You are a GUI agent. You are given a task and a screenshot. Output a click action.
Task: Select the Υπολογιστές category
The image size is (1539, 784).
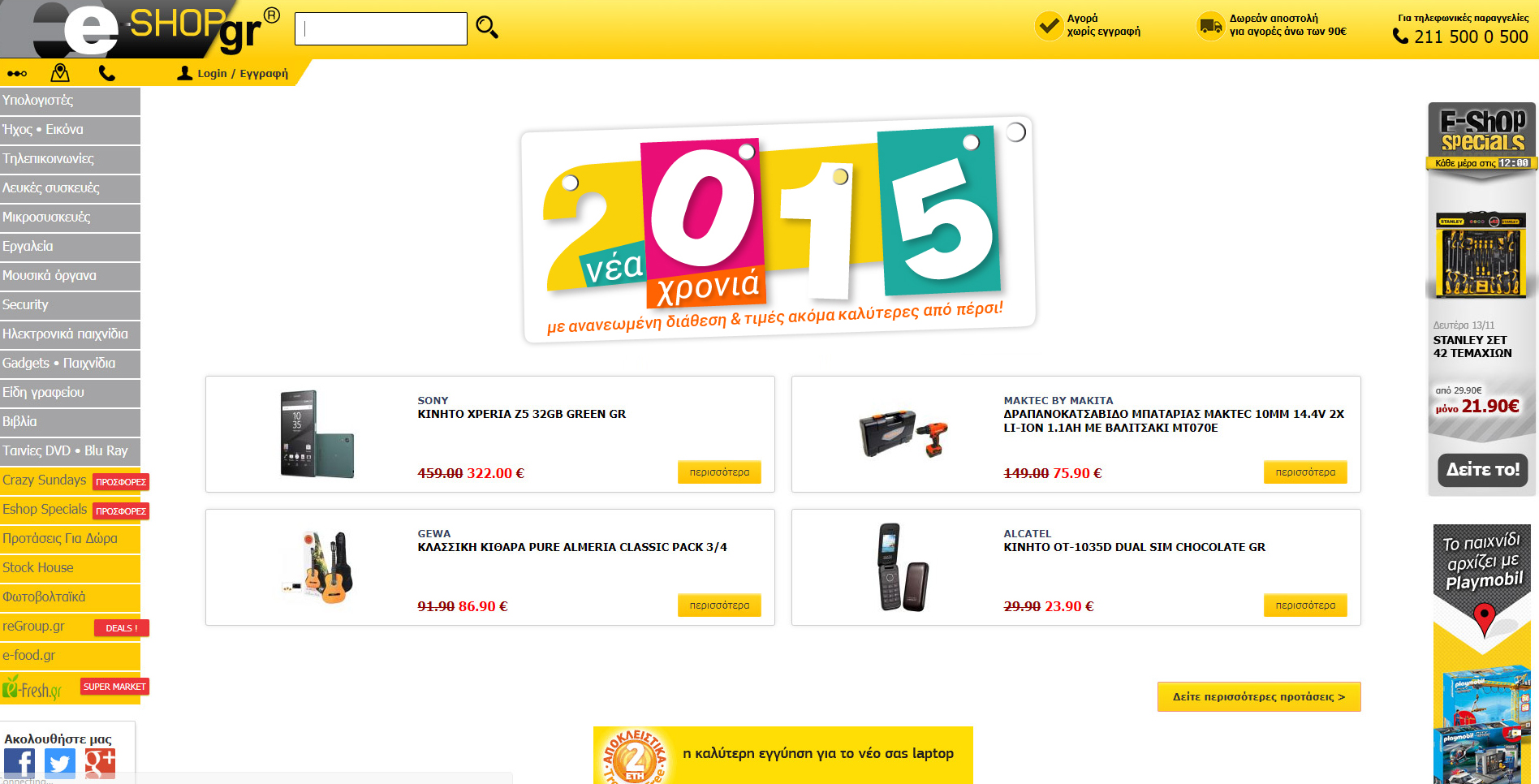[70, 101]
